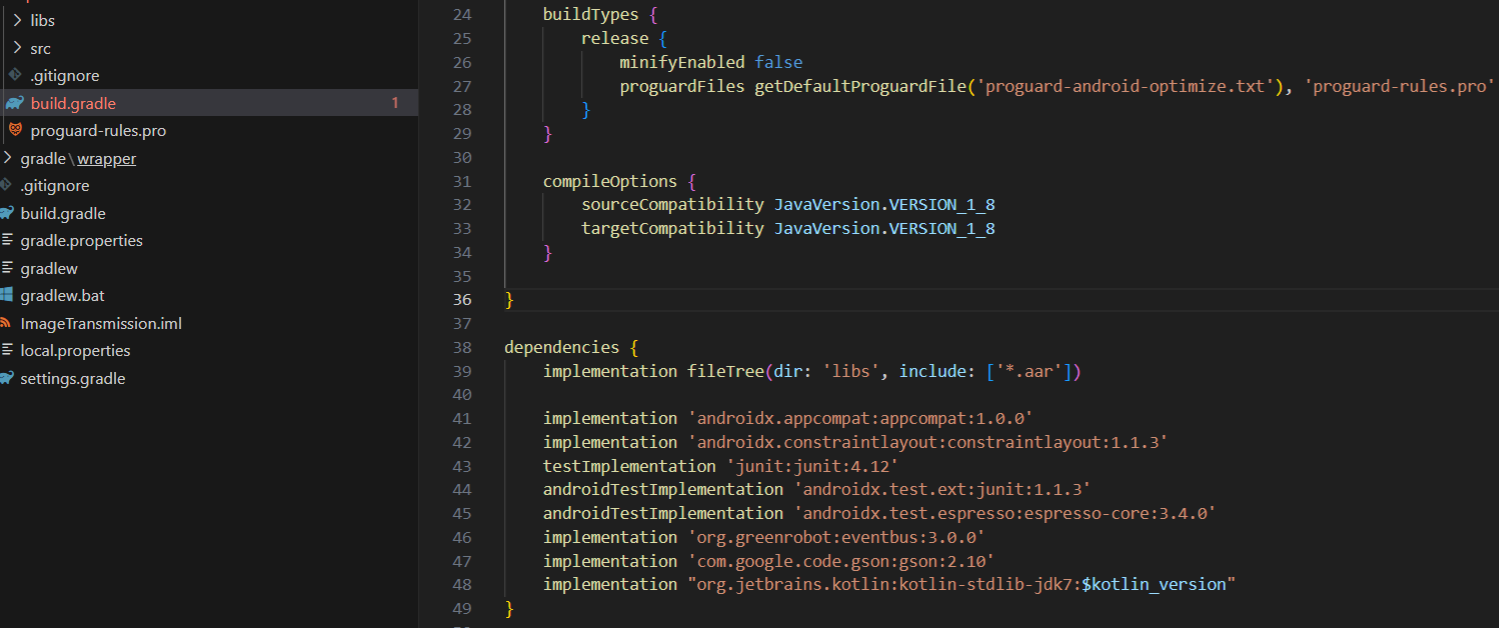The width and height of the screenshot is (1499, 628).
Task: Click $kotlin_version variable on line 48
Action: pyautogui.click(x=1154, y=584)
